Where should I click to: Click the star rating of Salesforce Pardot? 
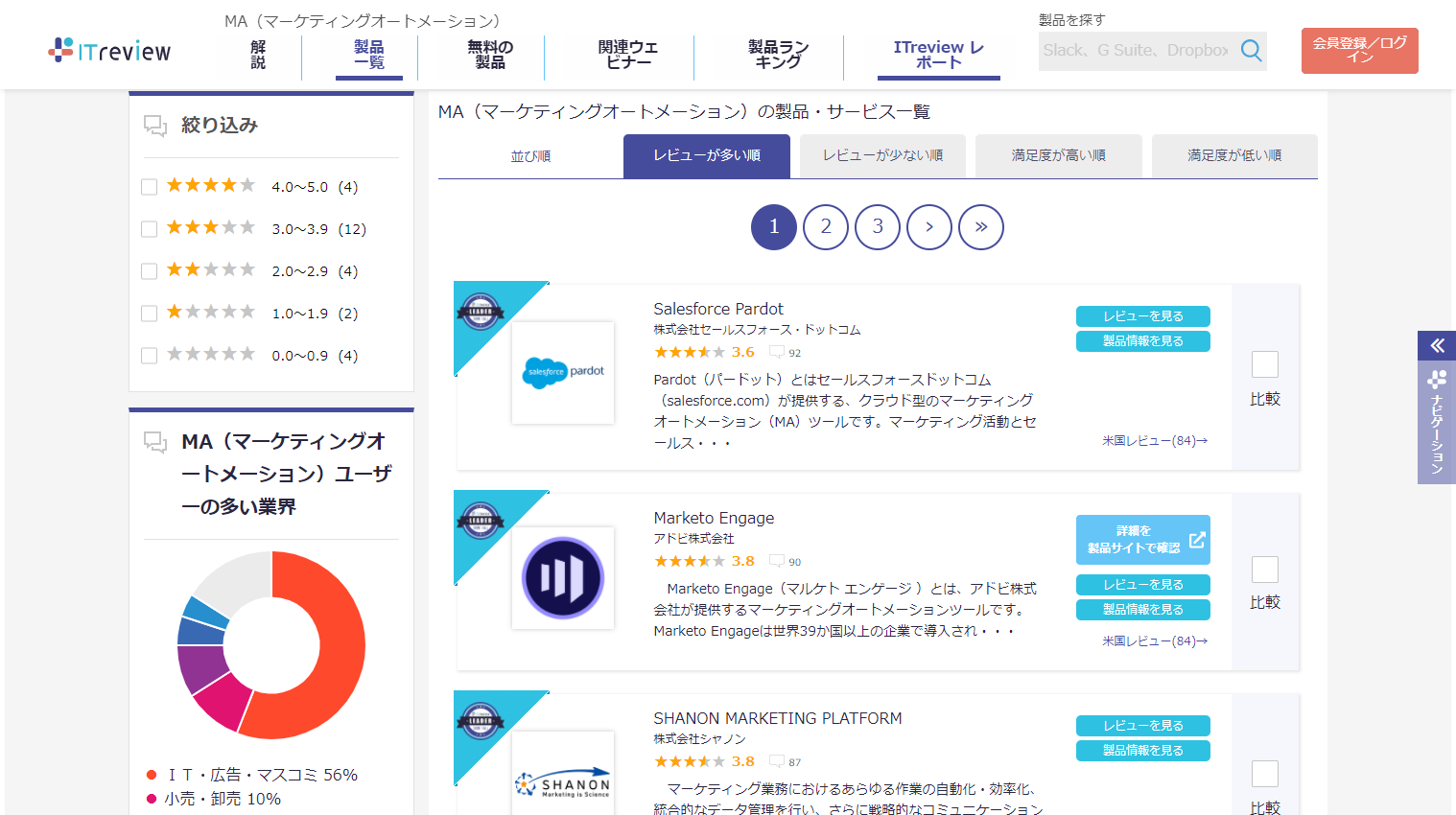[690, 352]
